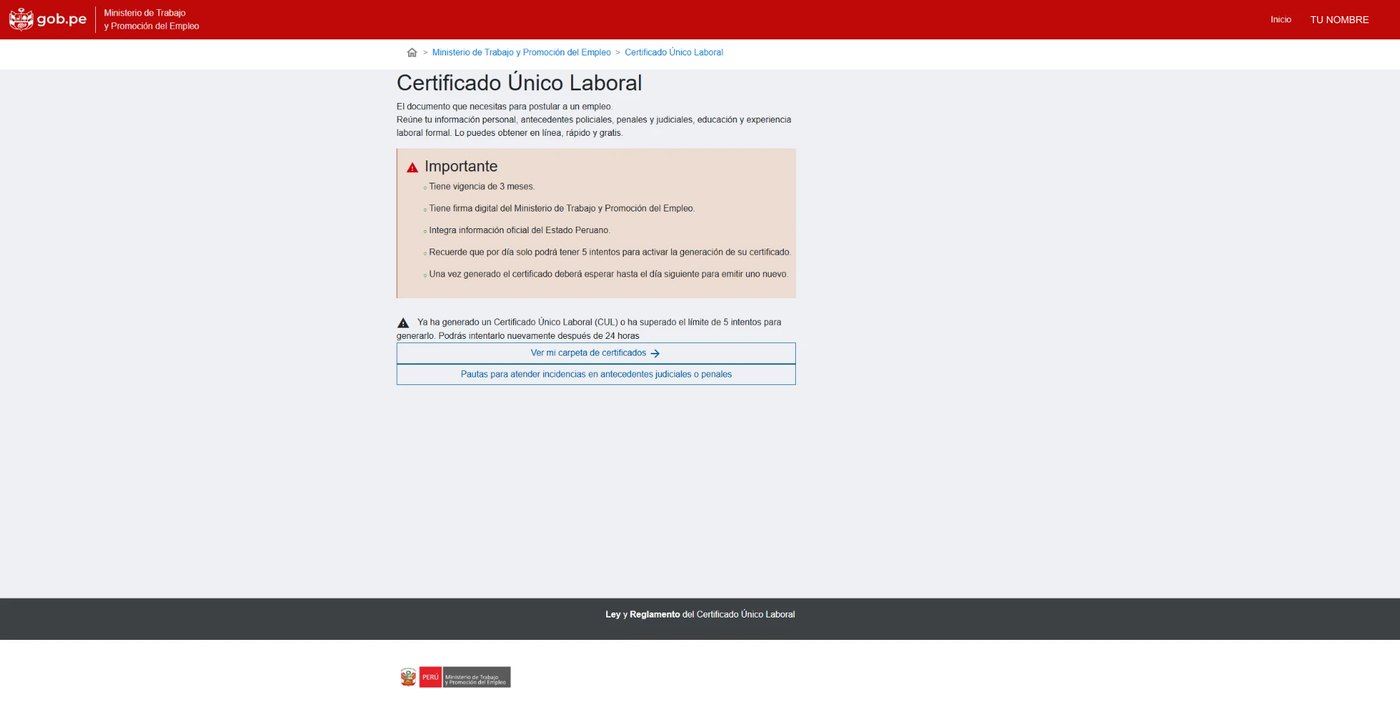The image size is (1400, 705).
Task: Open the Ley link in the footer
Action: pyautogui.click(x=613, y=614)
